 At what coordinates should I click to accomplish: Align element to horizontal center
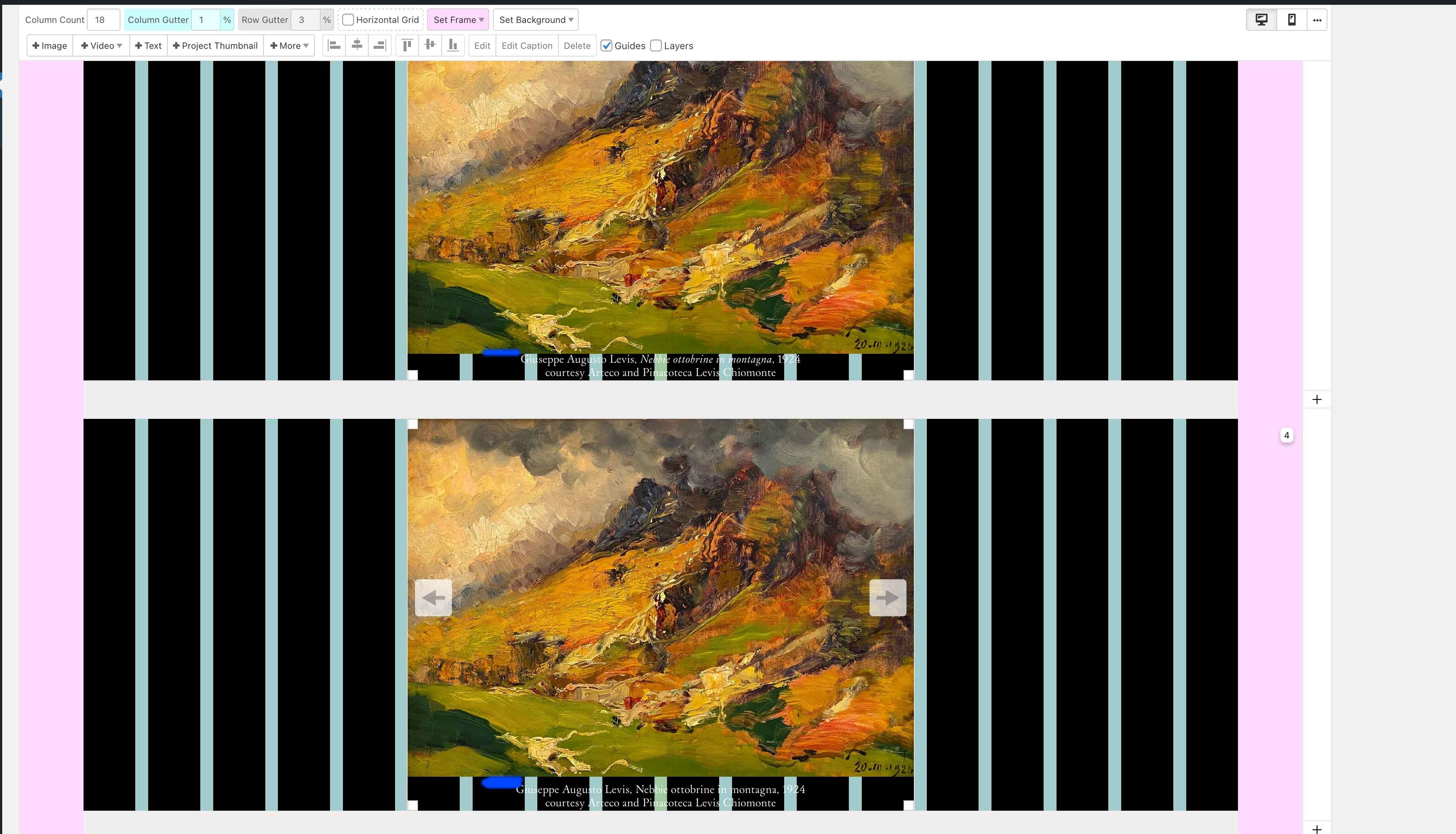pos(357,45)
